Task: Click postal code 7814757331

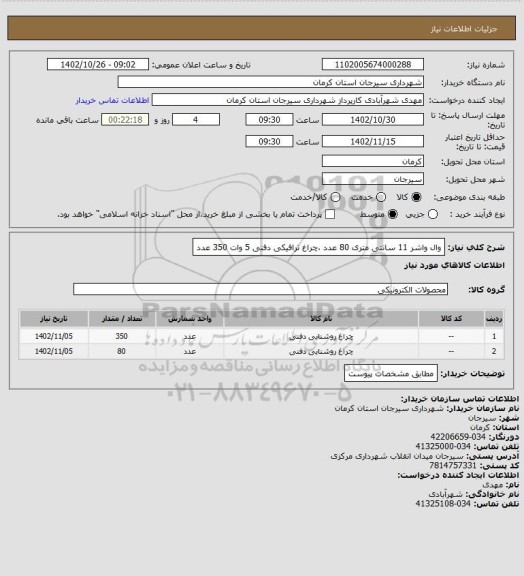Action: [x=453, y=465]
